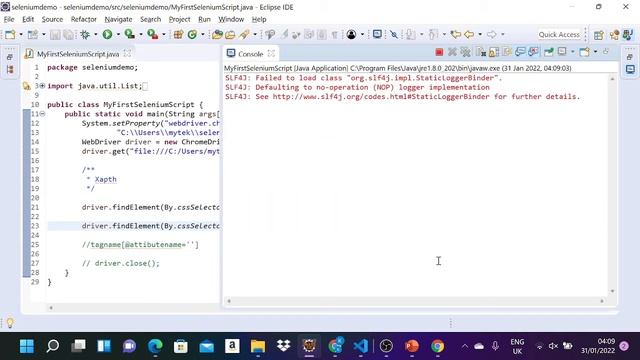Viewport: 640px width, 360px height.
Task: Click the Search flashlight toolbar icon
Action: coord(244,35)
